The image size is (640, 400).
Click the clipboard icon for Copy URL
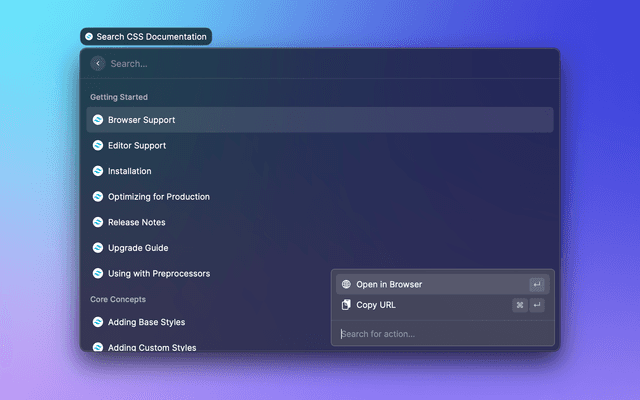pyautogui.click(x=346, y=305)
